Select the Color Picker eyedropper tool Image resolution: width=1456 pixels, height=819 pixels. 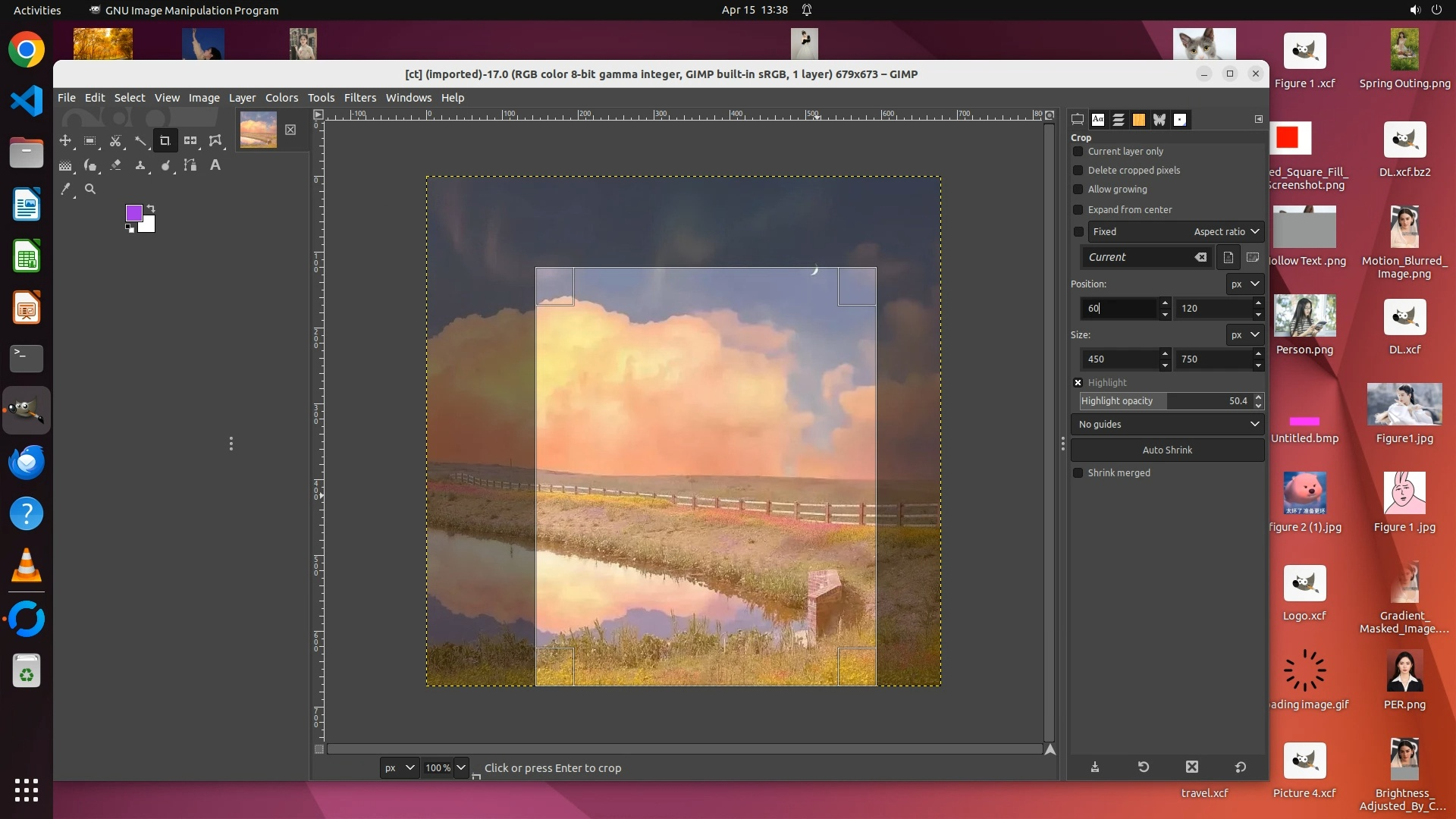click(66, 190)
